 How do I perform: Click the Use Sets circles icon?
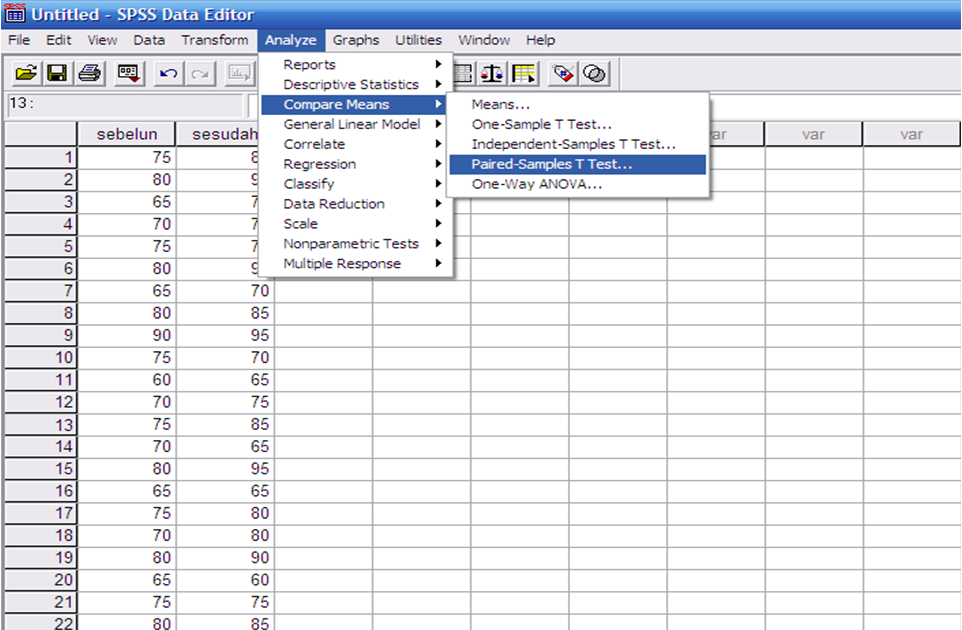click(x=594, y=74)
